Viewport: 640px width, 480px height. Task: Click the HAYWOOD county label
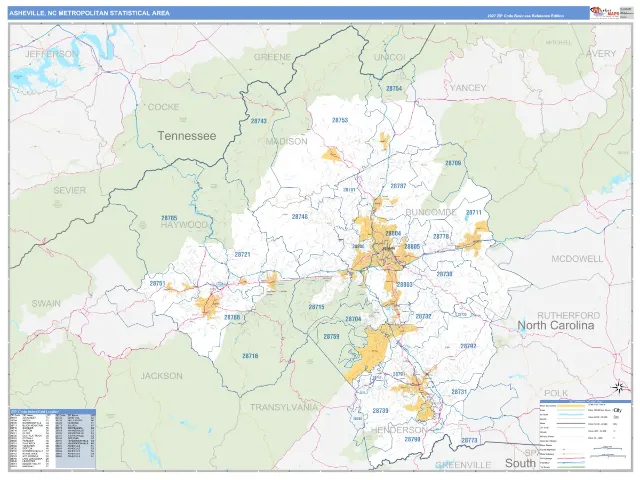point(184,225)
